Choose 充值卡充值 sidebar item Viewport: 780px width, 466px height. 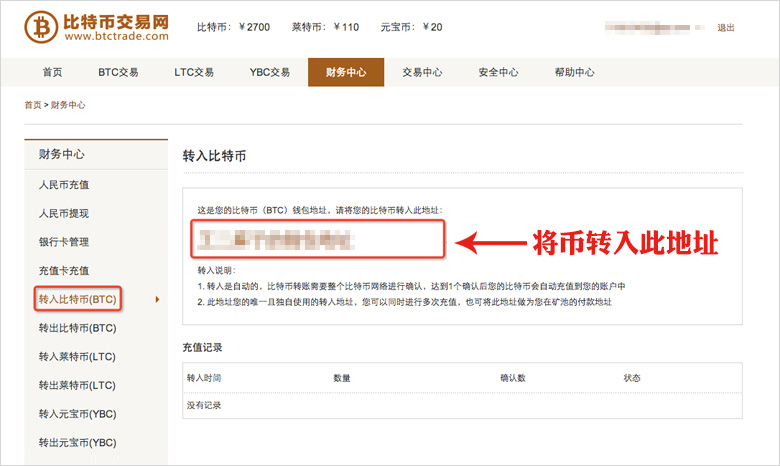(x=64, y=271)
